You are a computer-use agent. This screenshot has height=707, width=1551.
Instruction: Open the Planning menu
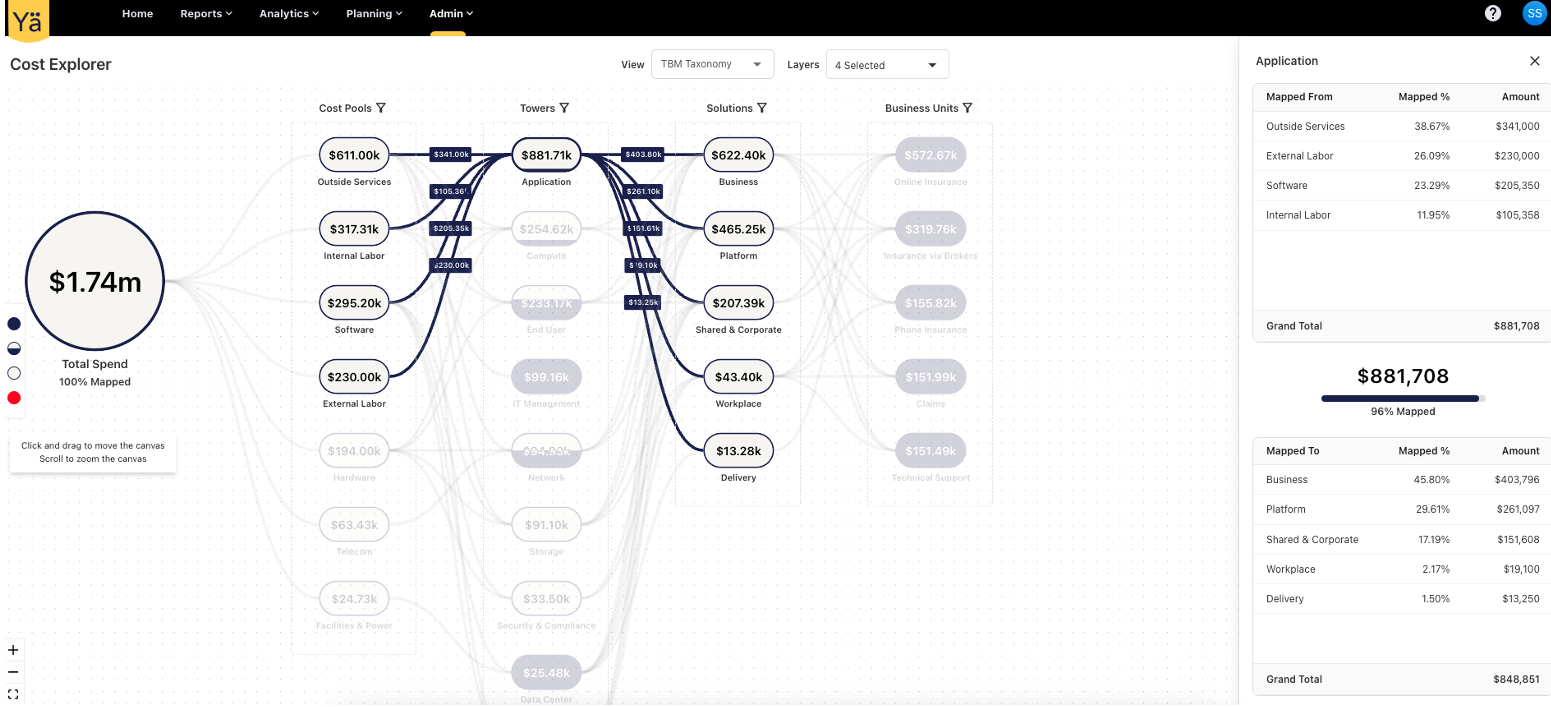(374, 14)
